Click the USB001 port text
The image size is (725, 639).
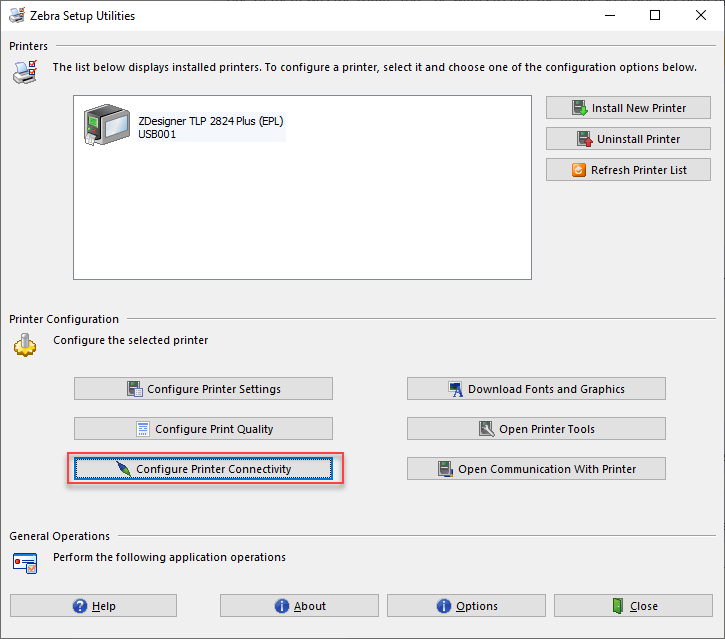(x=157, y=134)
